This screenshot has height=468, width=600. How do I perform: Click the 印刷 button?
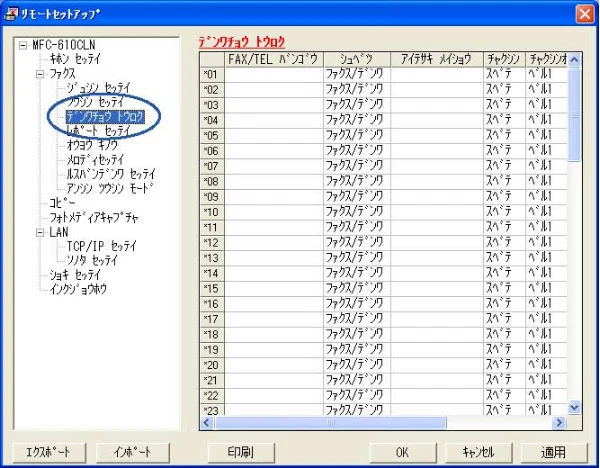pos(241,452)
